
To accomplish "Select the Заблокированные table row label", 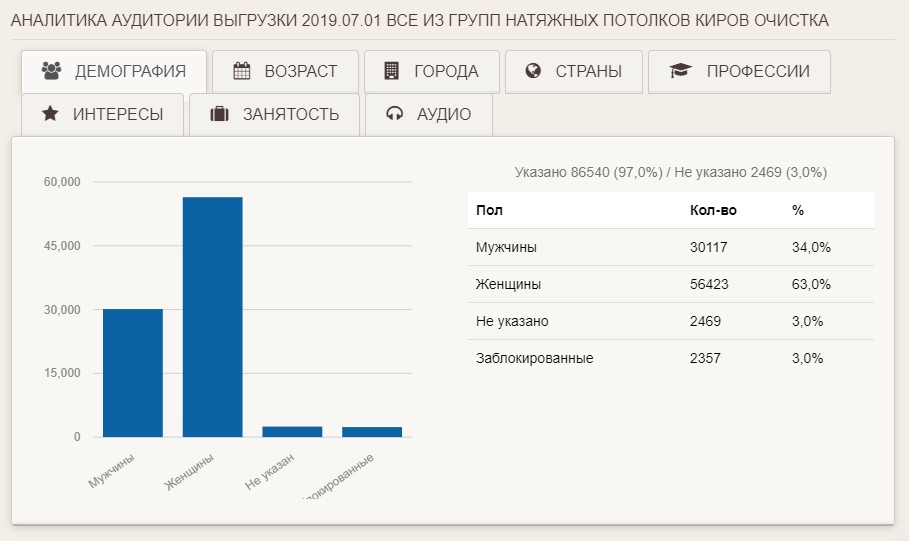I will tap(535, 358).
